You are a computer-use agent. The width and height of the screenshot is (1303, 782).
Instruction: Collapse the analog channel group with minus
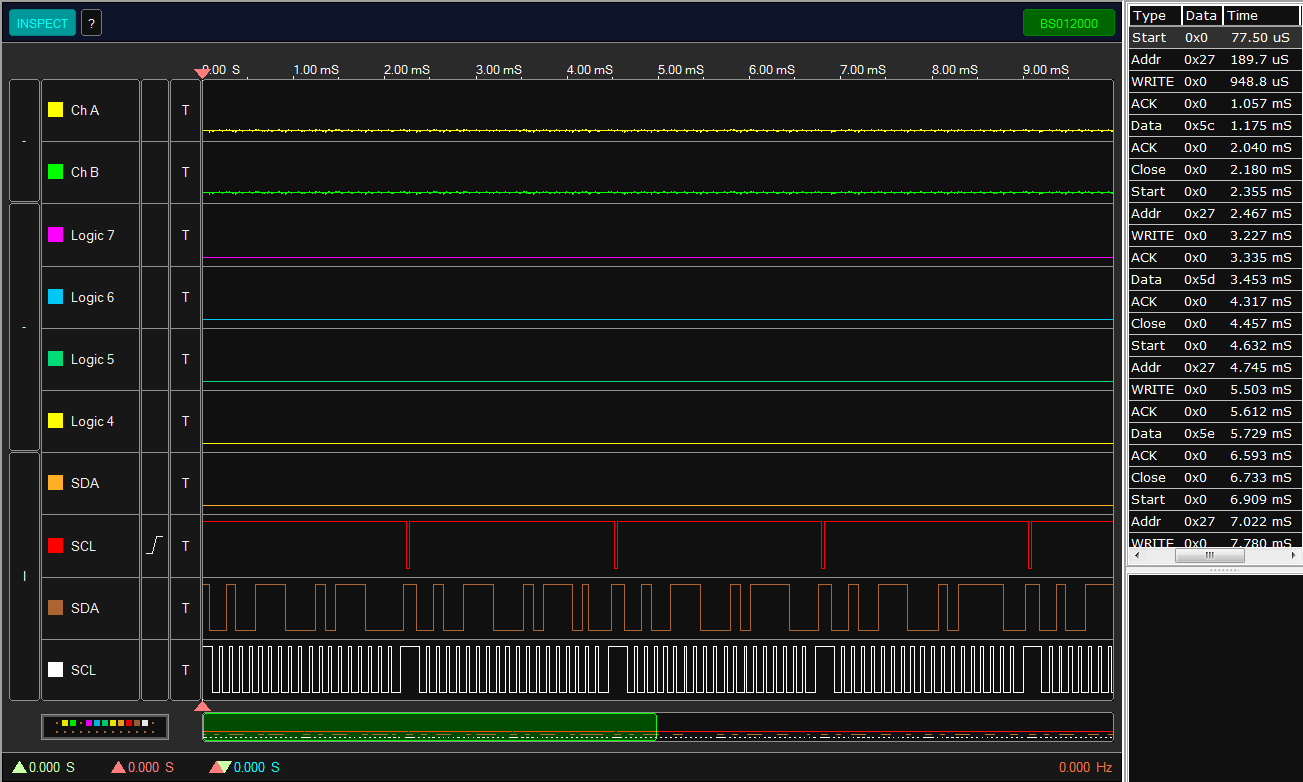24,141
